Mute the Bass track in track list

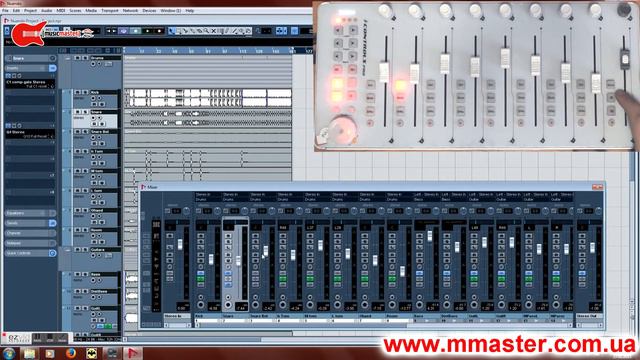pyautogui.click(x=78, y=274)
